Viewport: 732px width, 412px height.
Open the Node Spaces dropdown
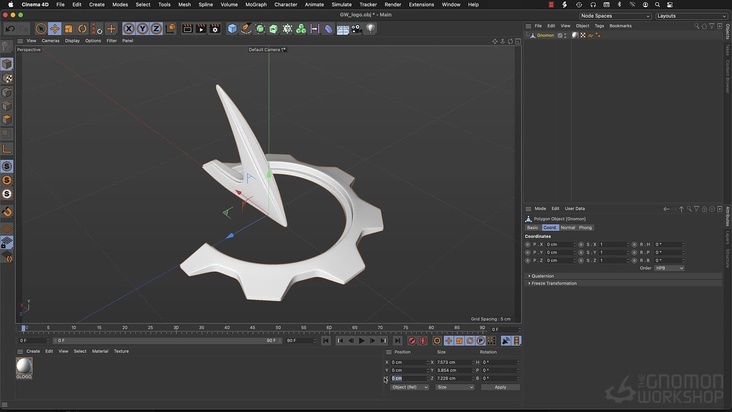pos(615,16)
